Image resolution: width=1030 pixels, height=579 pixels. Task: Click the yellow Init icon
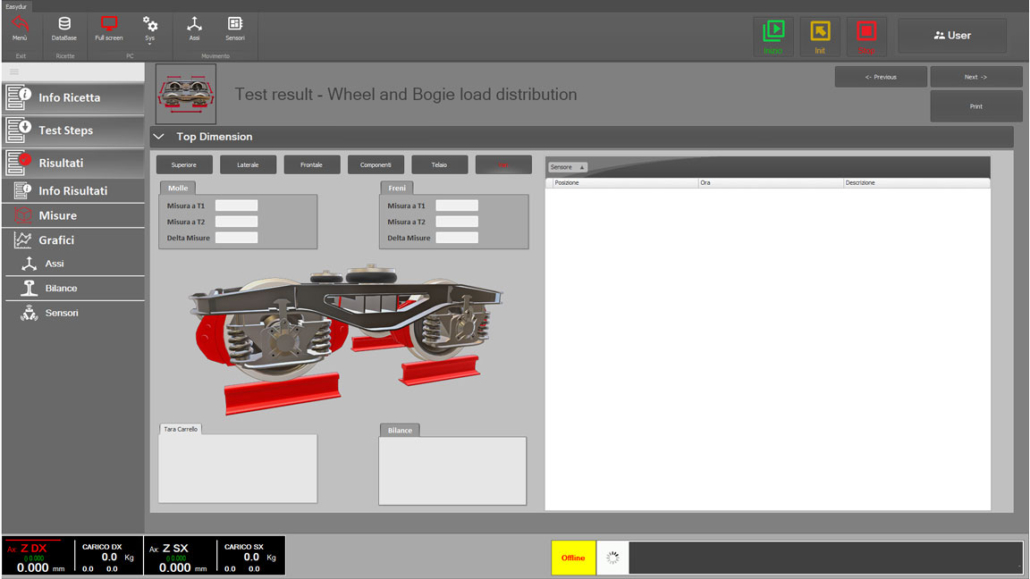point(820,34)
